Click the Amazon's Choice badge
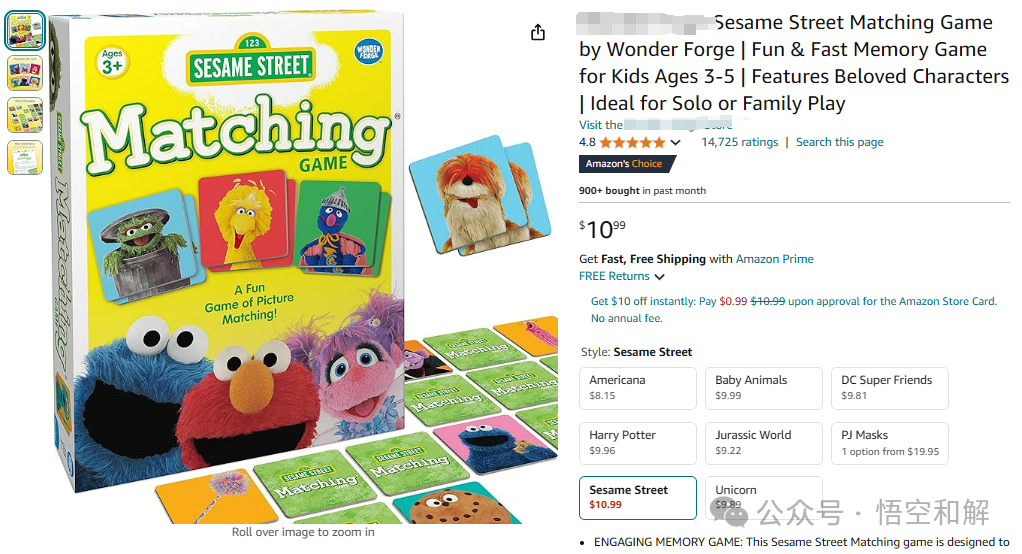 (x=626, y=164)
